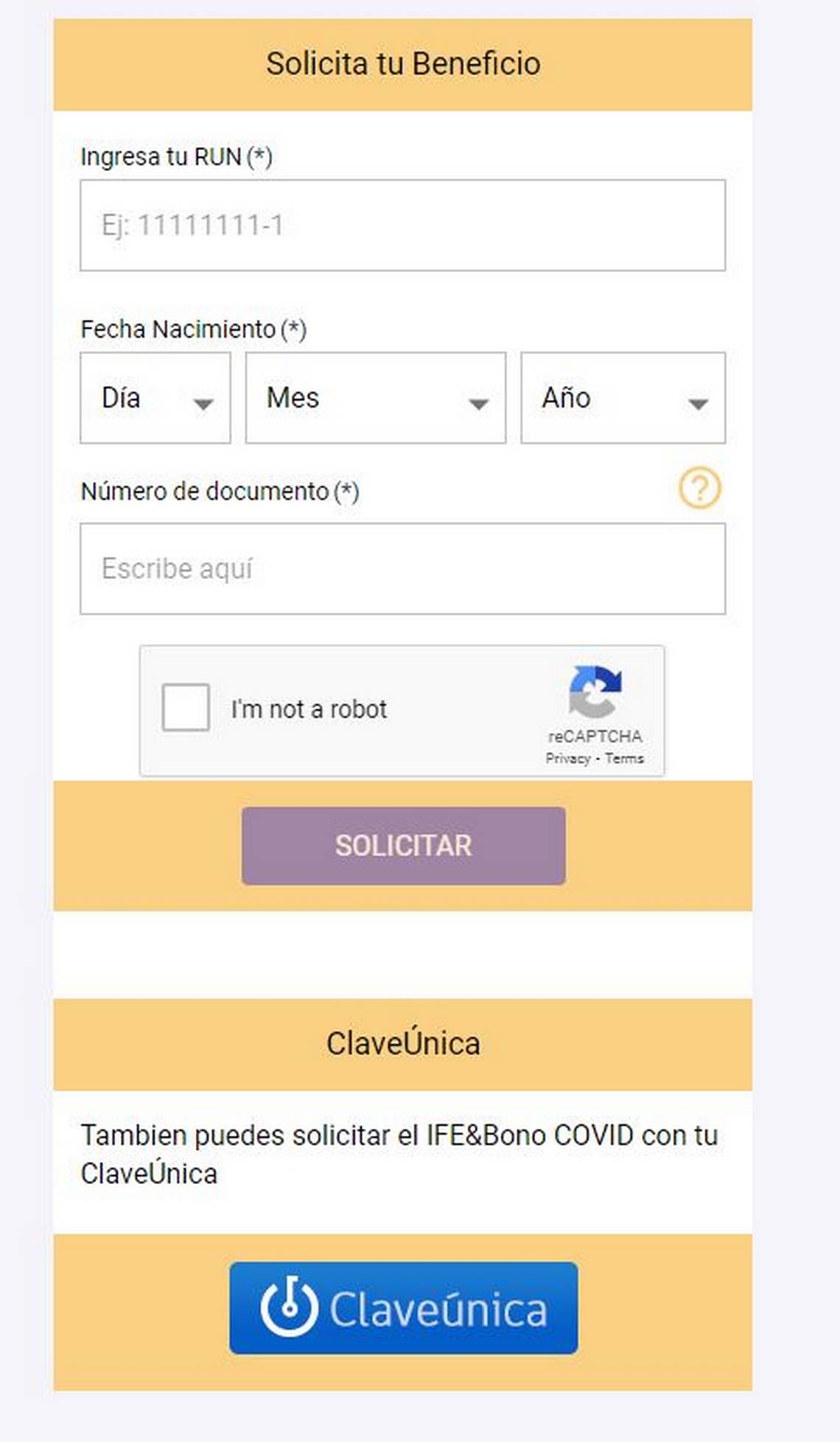Click the Ingresa tu RUN label
The image size is (840, 1442).
point(177,157)
